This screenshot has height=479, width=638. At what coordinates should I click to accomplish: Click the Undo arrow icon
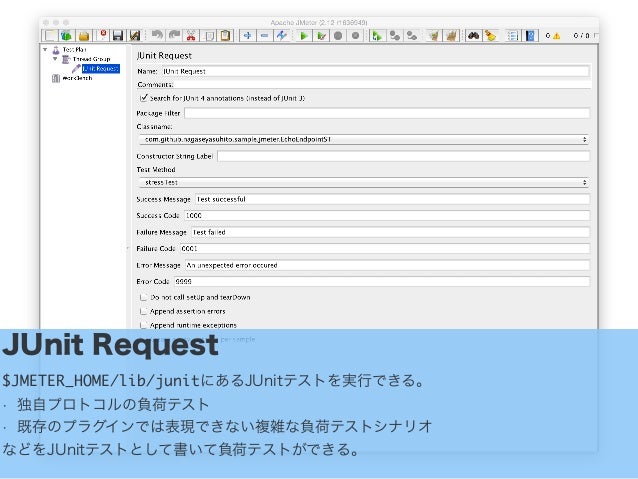pos(157,36)
